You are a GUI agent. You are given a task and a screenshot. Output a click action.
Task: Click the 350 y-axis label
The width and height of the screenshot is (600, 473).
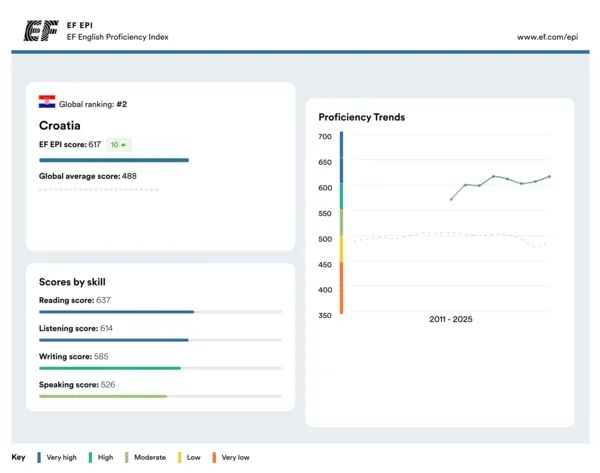pos(325,316)
